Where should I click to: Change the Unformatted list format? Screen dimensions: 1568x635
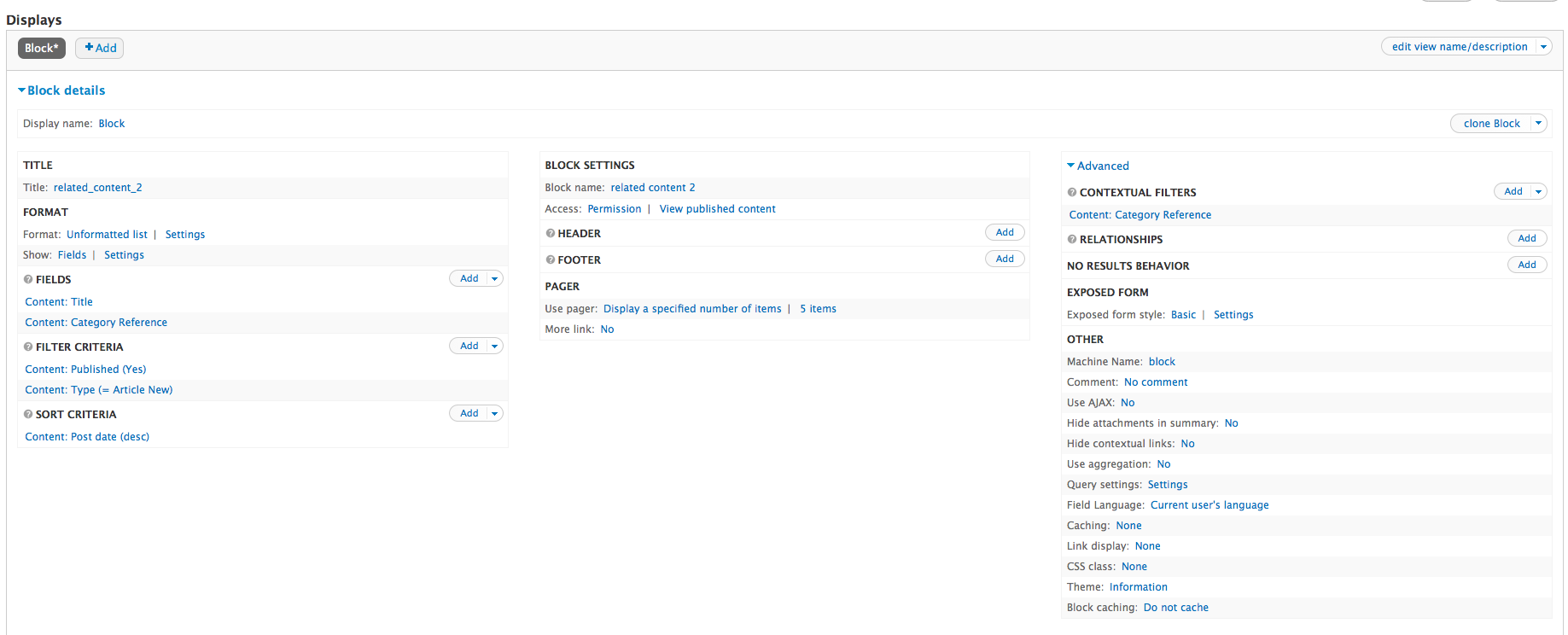tap(107, 235)
